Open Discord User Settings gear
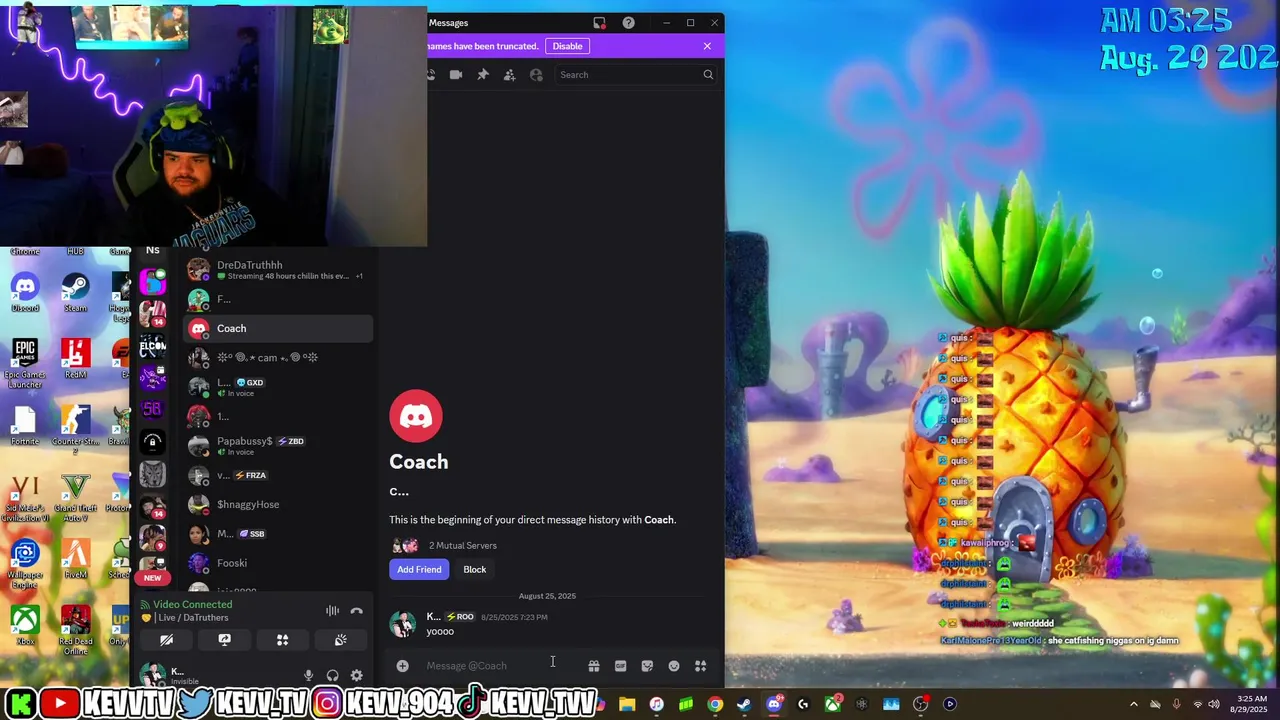The width and height of the screenshot is (1280, 720). [356, 676]
